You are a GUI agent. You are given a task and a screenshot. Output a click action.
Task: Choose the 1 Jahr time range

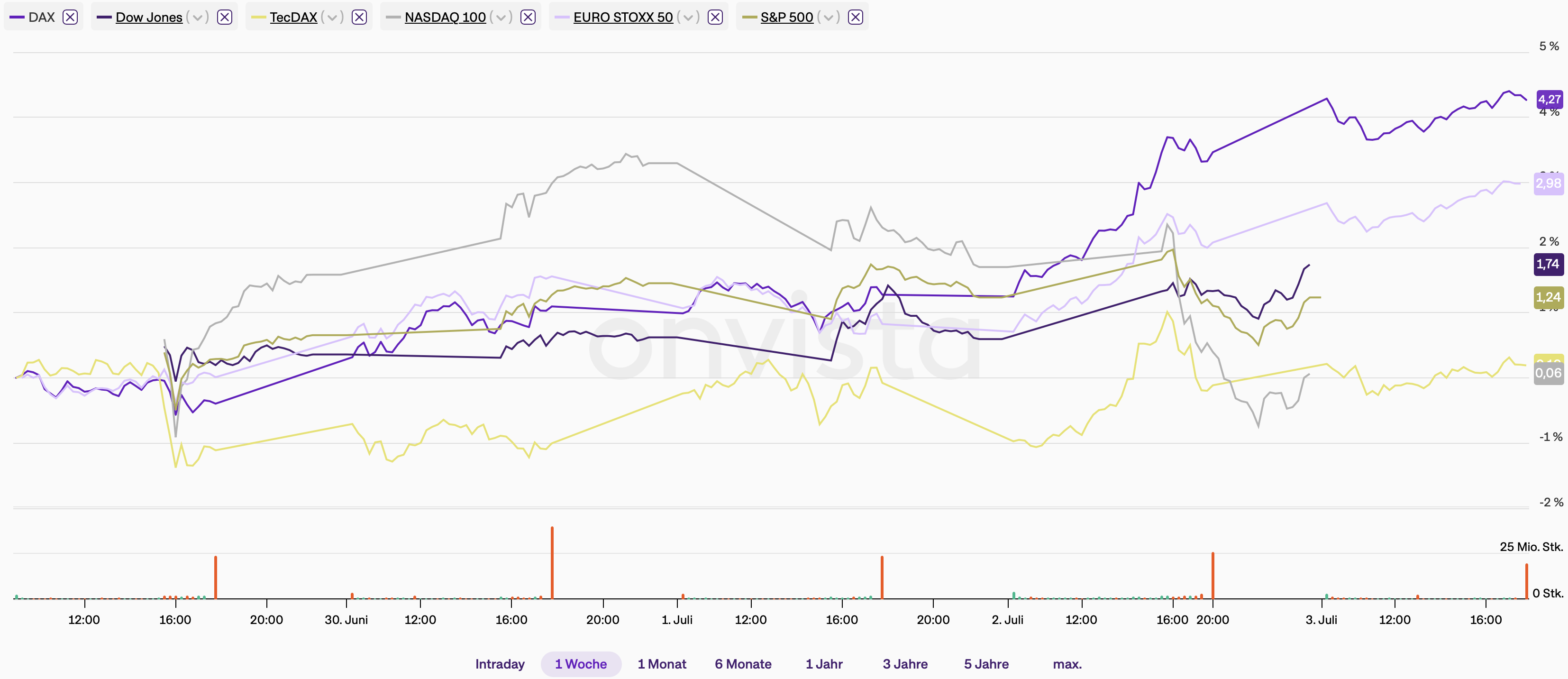tap(823, 664)
